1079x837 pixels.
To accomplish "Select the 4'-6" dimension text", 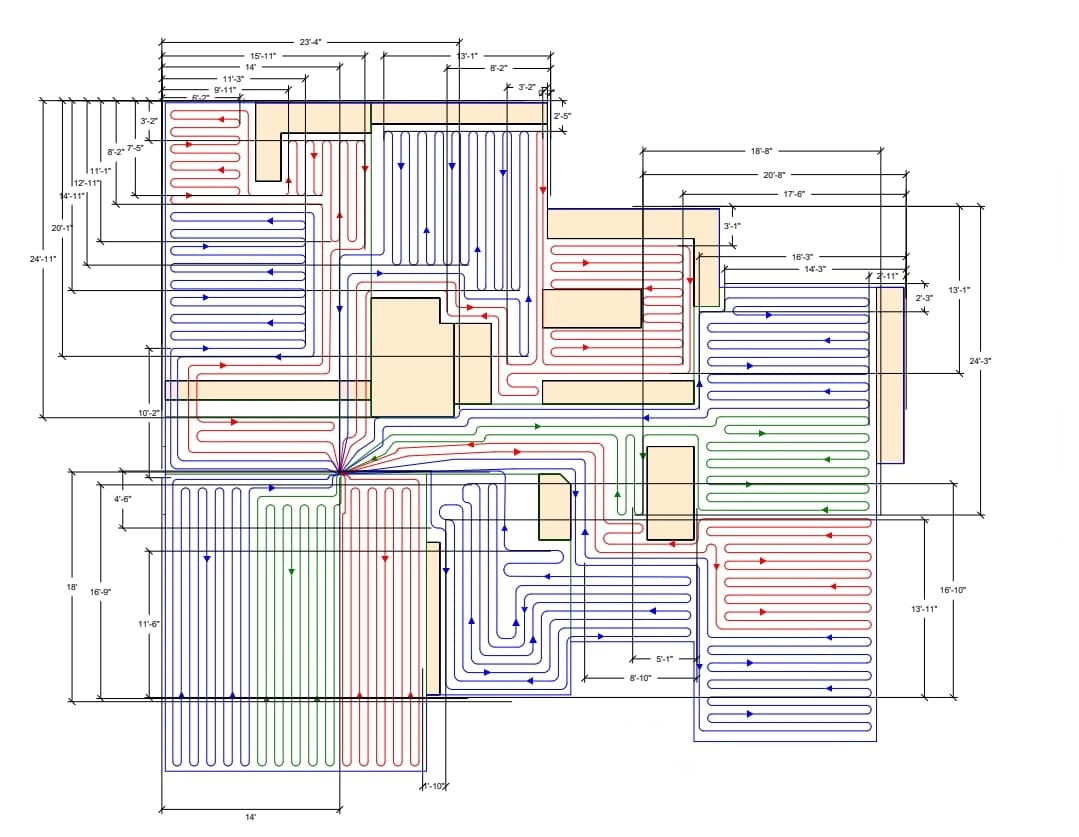I will point(122,499).
